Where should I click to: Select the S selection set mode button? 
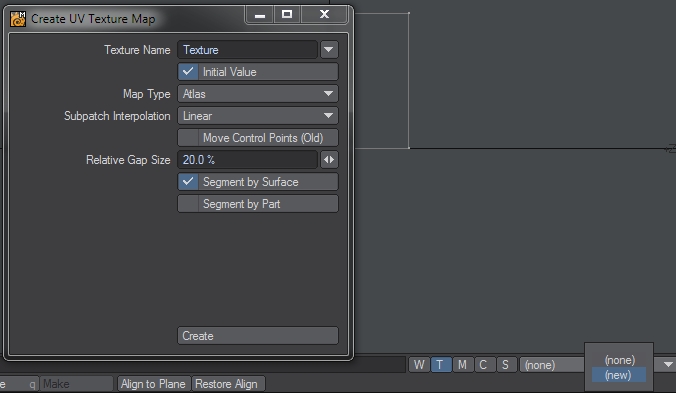click(506, 365)
